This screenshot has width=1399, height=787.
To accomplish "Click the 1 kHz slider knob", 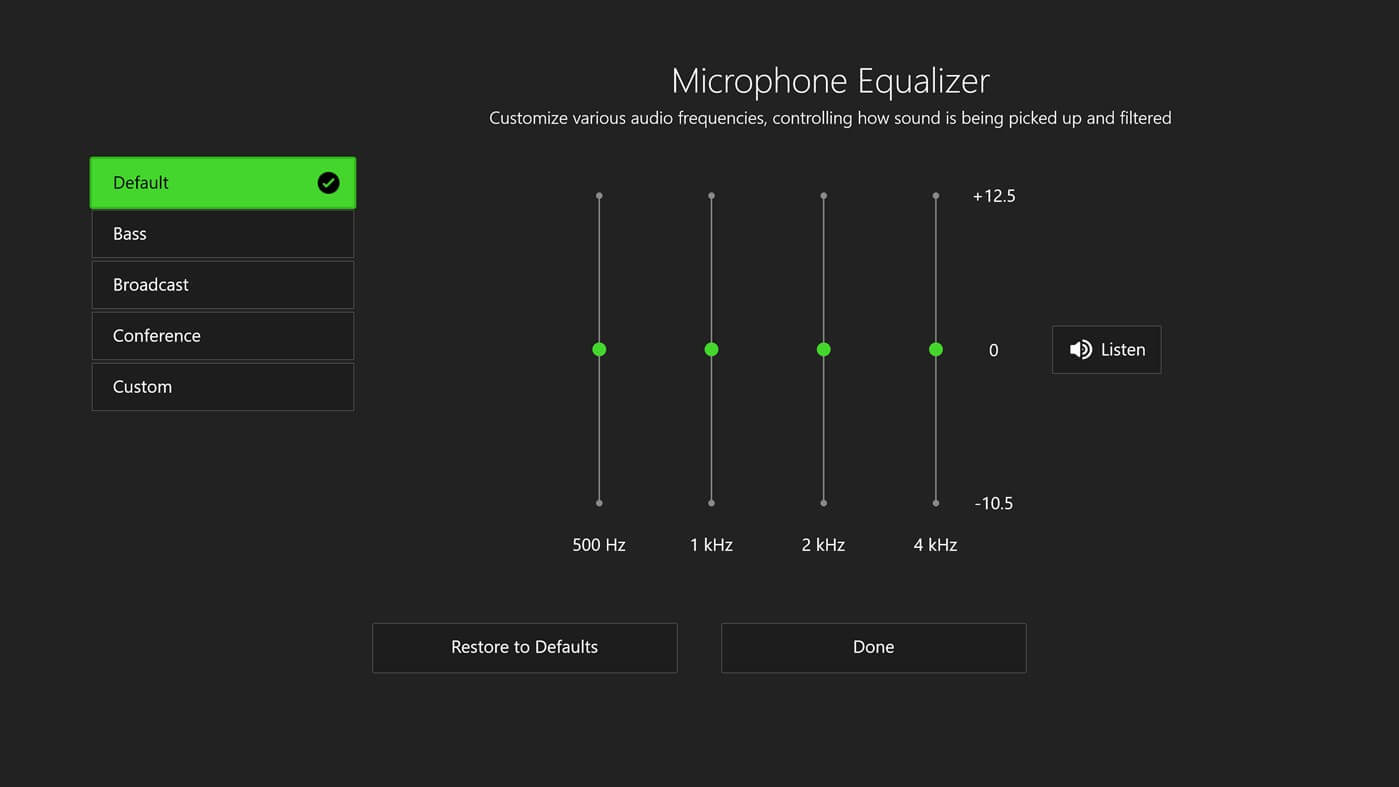I will click(711, 349).
